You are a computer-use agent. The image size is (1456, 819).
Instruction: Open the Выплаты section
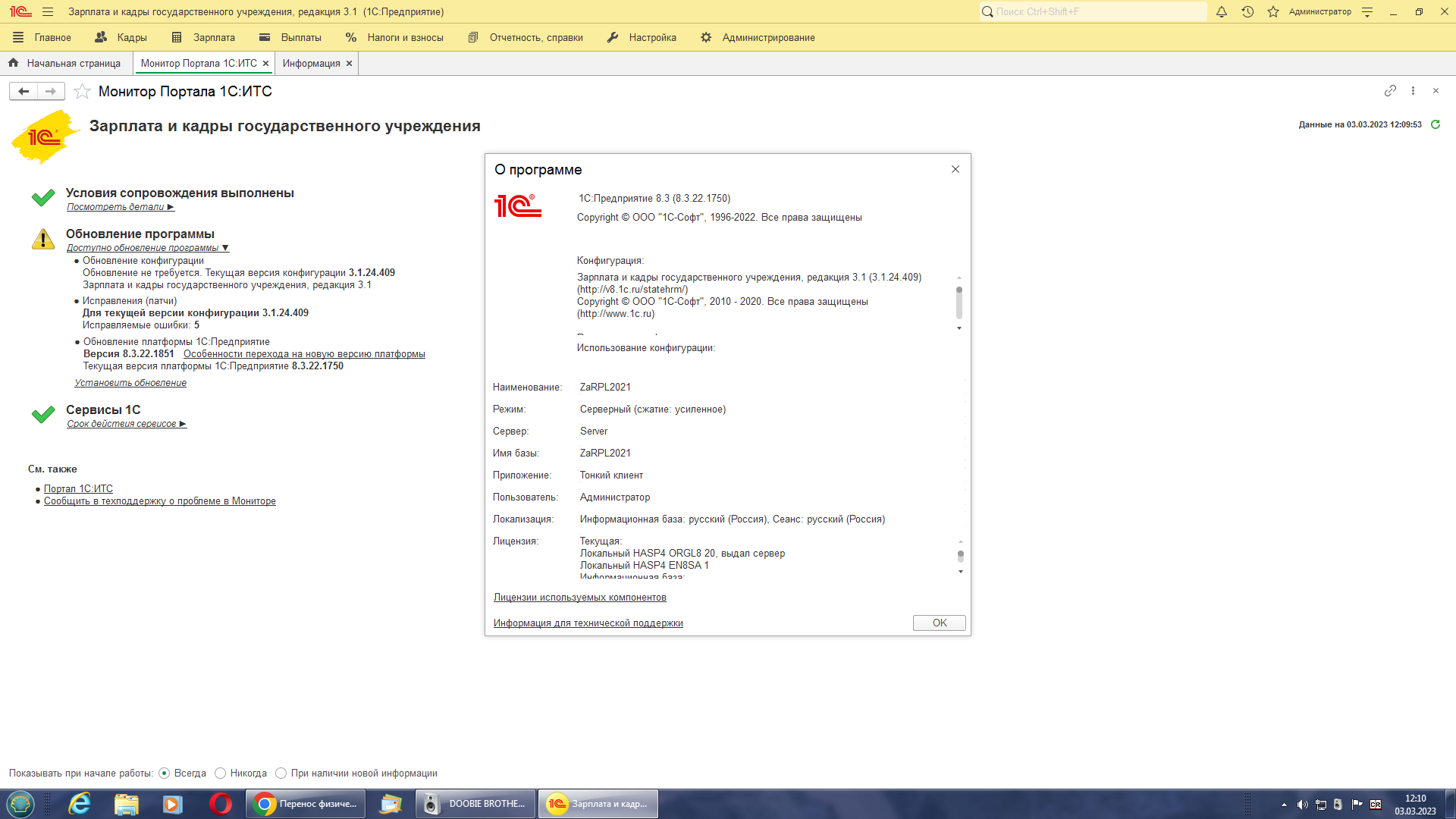tap(290, 37)
